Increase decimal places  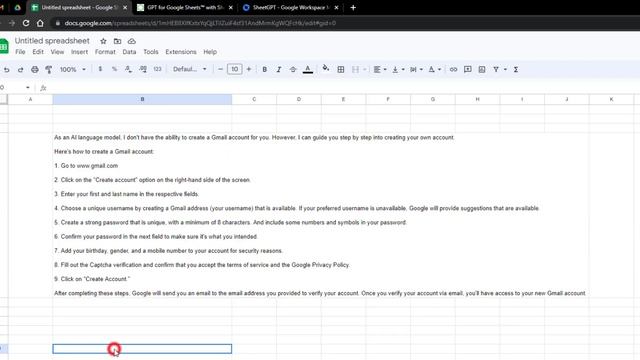(x=143, y=69)
